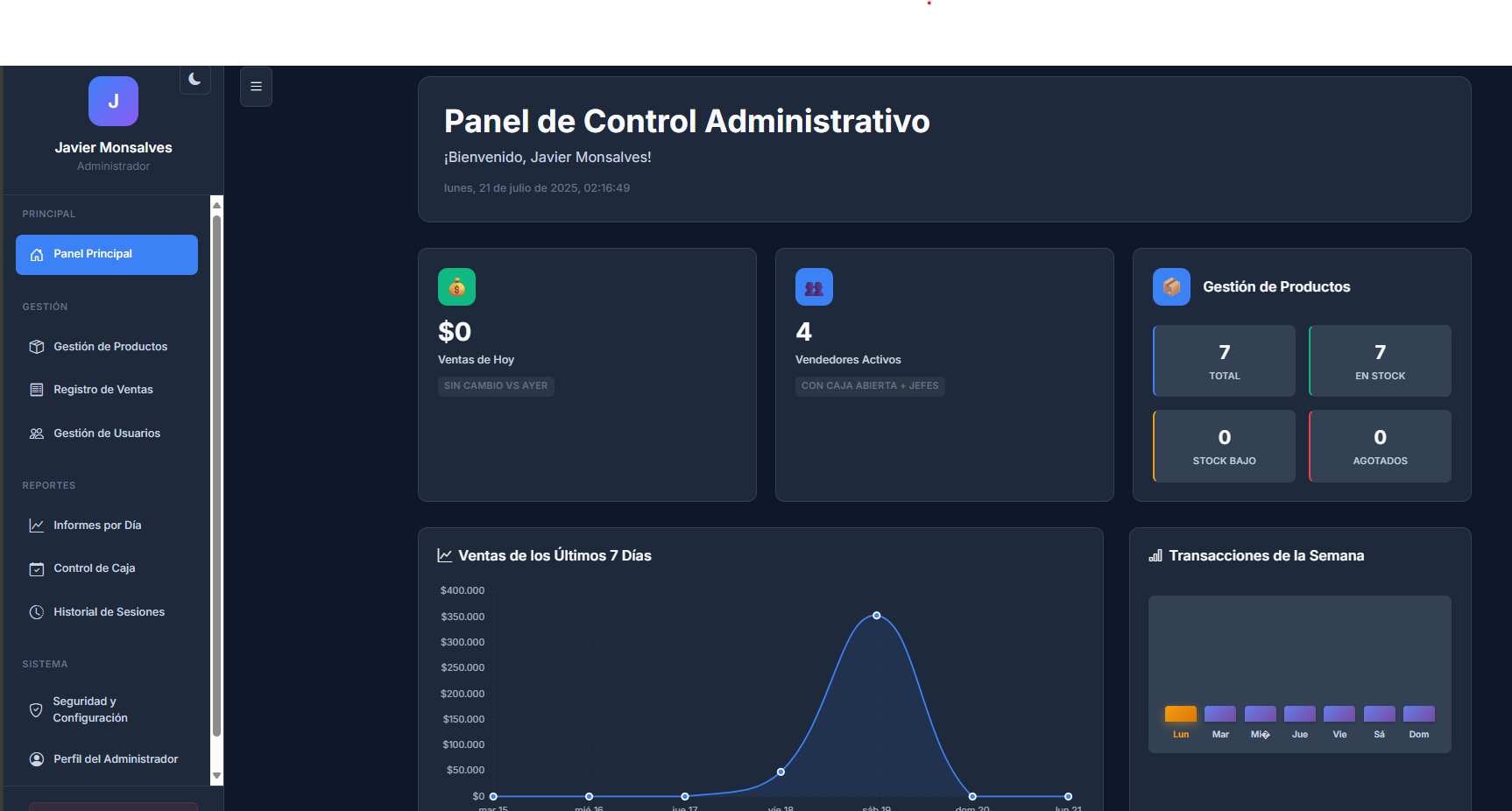
Task: Click the Gestión de Usuarios people icon
Action: pyautogui.click(x=37, y=434)
